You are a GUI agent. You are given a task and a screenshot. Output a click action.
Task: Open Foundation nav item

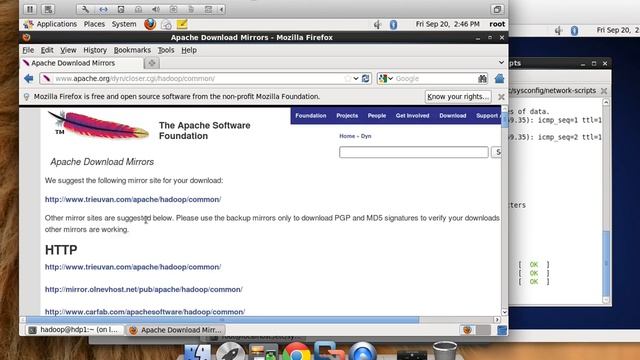311,116
